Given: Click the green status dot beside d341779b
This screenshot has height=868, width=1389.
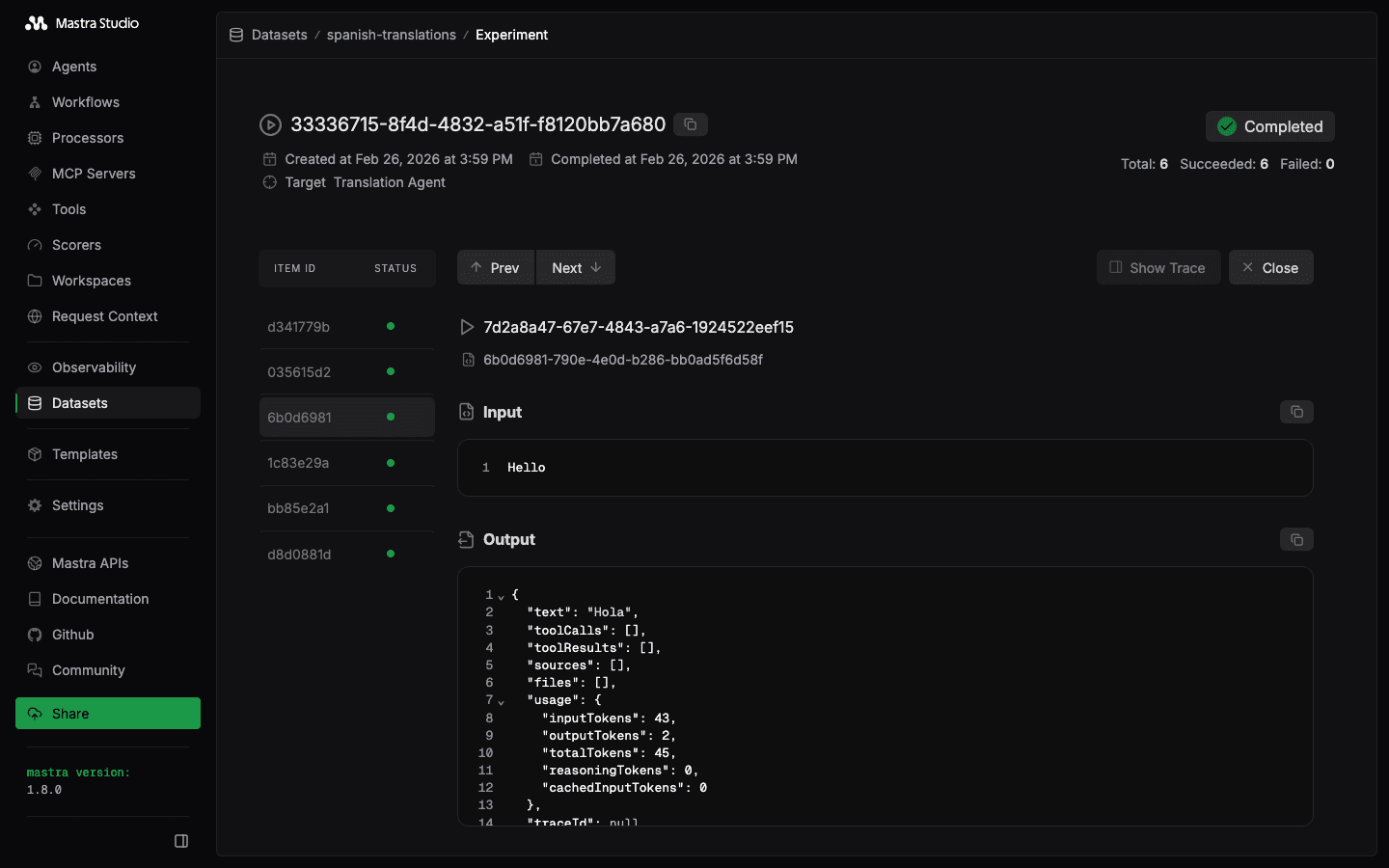Looking at the screenshot, I should [390, 326].
